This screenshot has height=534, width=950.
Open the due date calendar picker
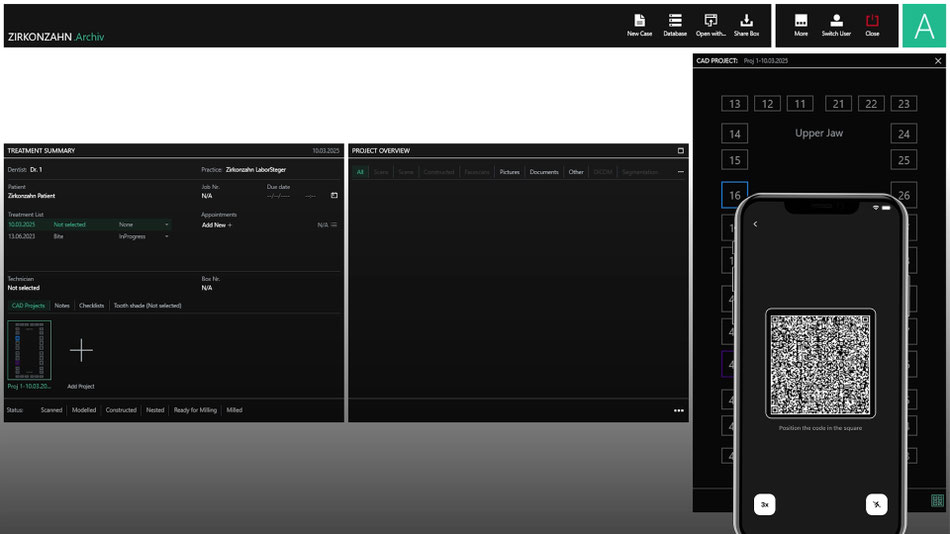(x=334, y=196)
